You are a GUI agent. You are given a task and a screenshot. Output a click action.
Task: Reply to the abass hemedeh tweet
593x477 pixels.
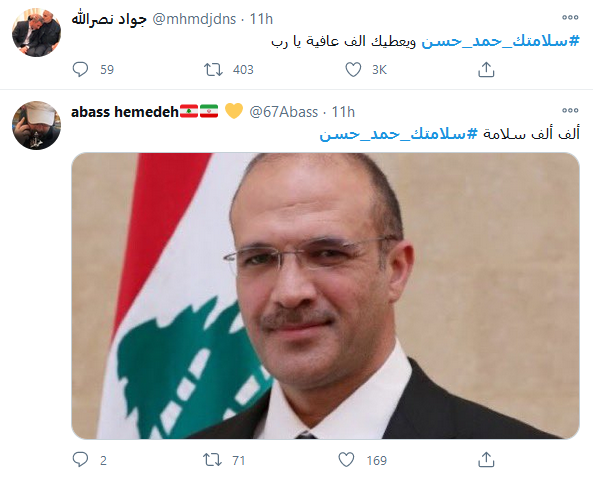80,460
